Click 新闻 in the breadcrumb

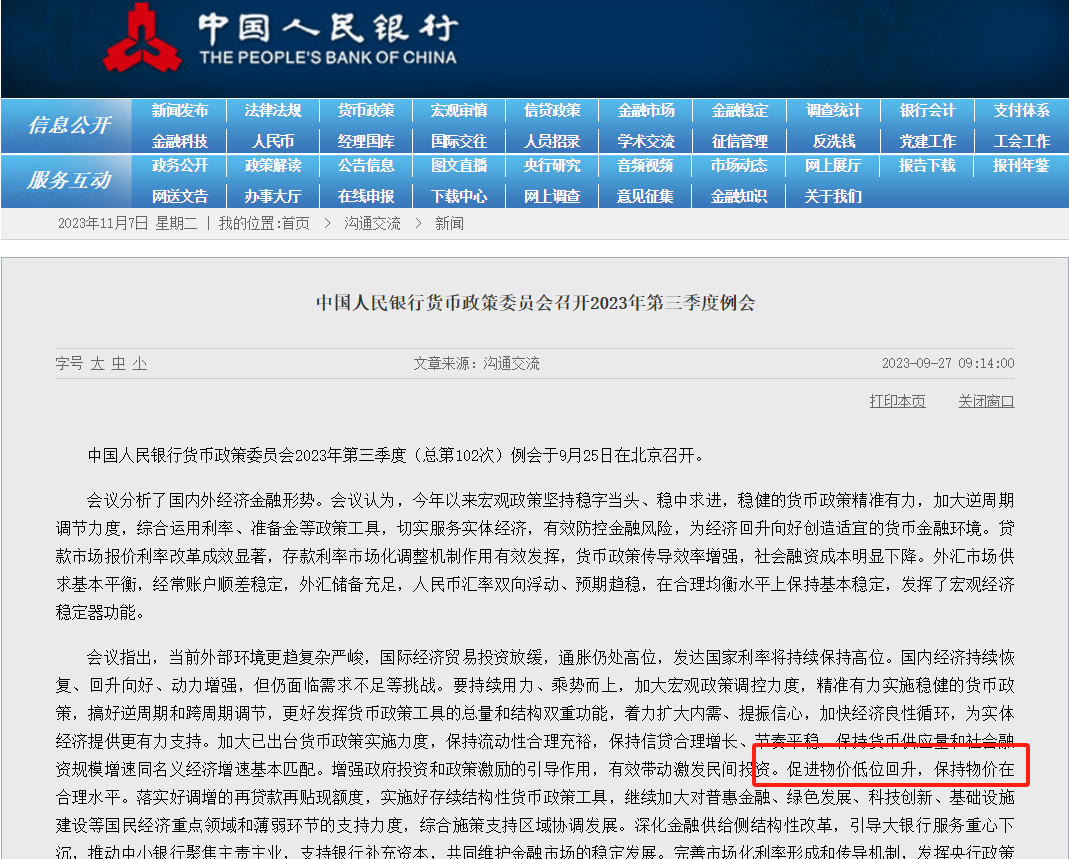coord(449,224)
